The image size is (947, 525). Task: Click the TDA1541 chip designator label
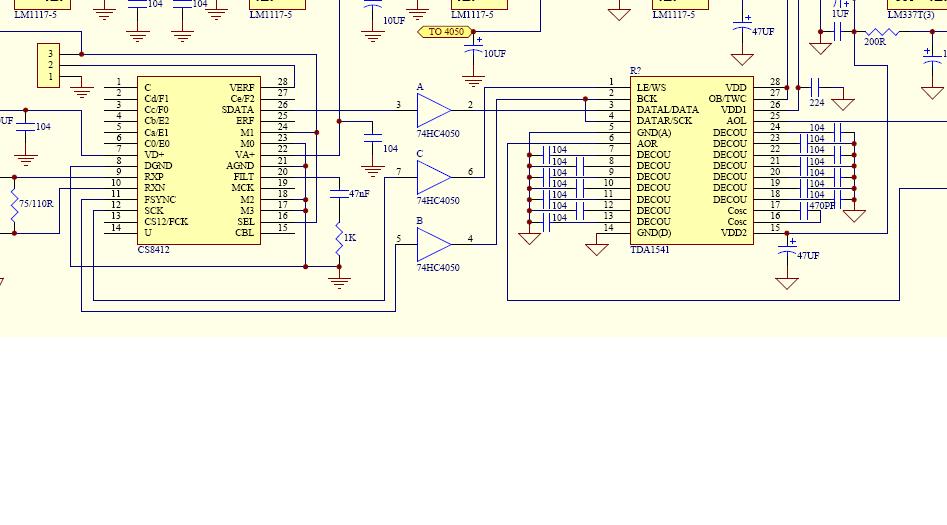click(x=650, y=250)
